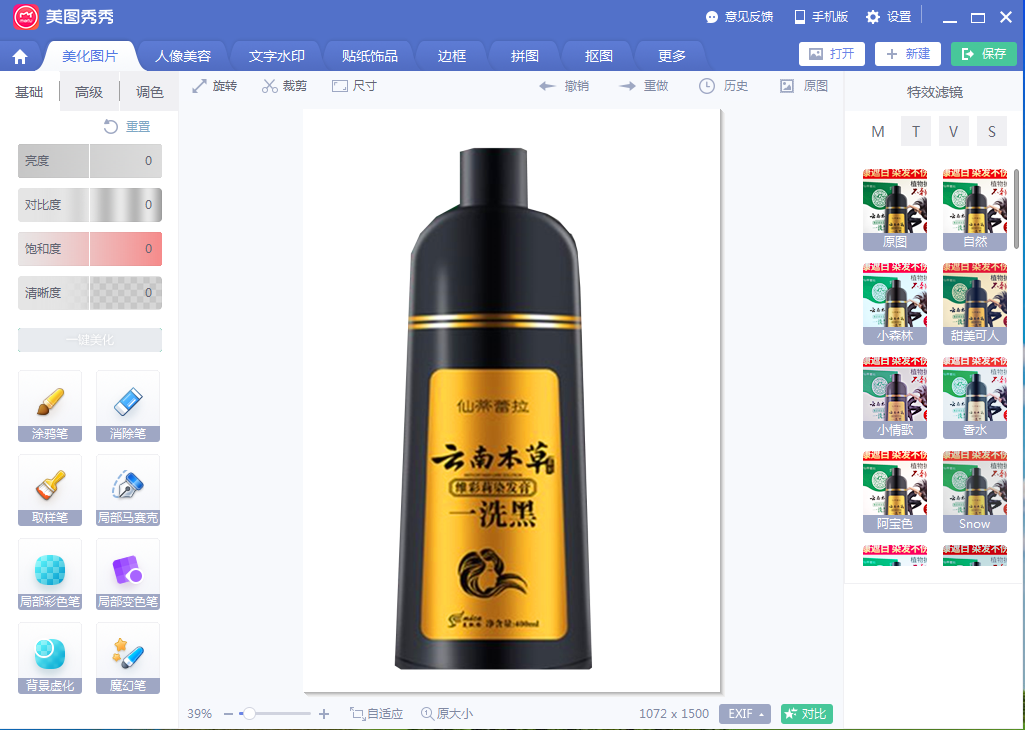Click 打开 open button
Screen dimensions: 1025x730
(832, 54)
